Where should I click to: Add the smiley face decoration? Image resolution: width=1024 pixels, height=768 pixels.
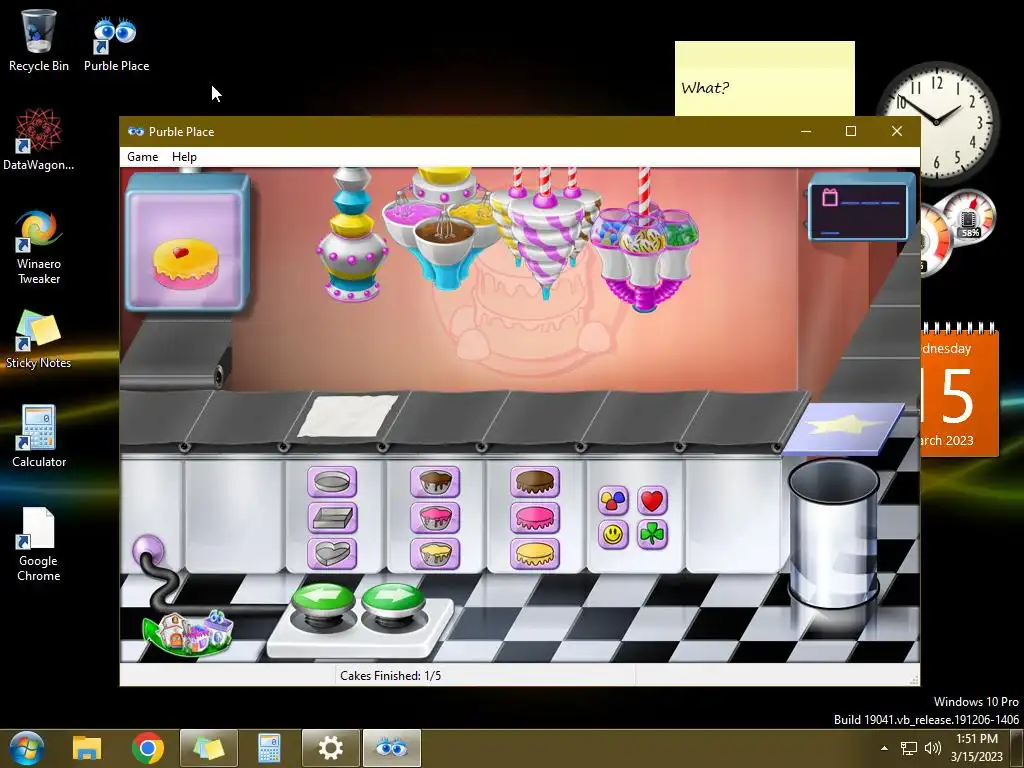tap(613, 535)
